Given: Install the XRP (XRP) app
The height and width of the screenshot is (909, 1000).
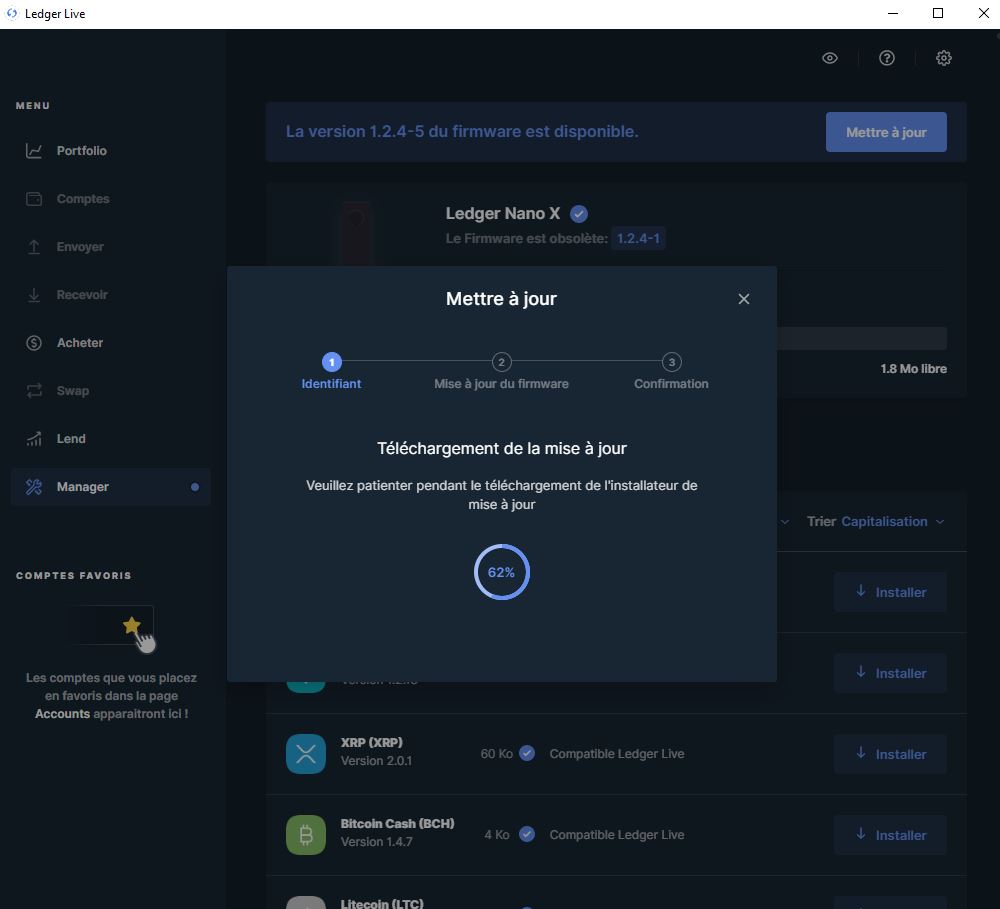Looking at the screenshot, I should point(890,754).
